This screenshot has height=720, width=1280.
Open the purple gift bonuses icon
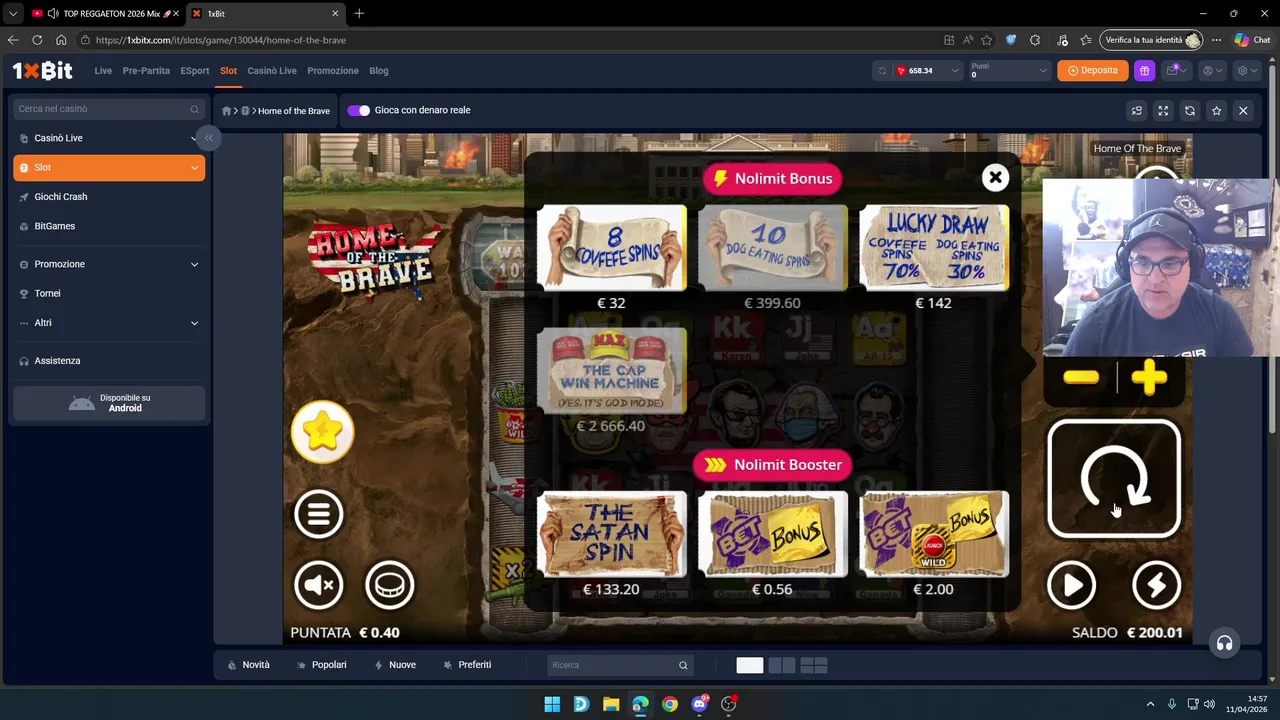click(x=1144, y=70)
